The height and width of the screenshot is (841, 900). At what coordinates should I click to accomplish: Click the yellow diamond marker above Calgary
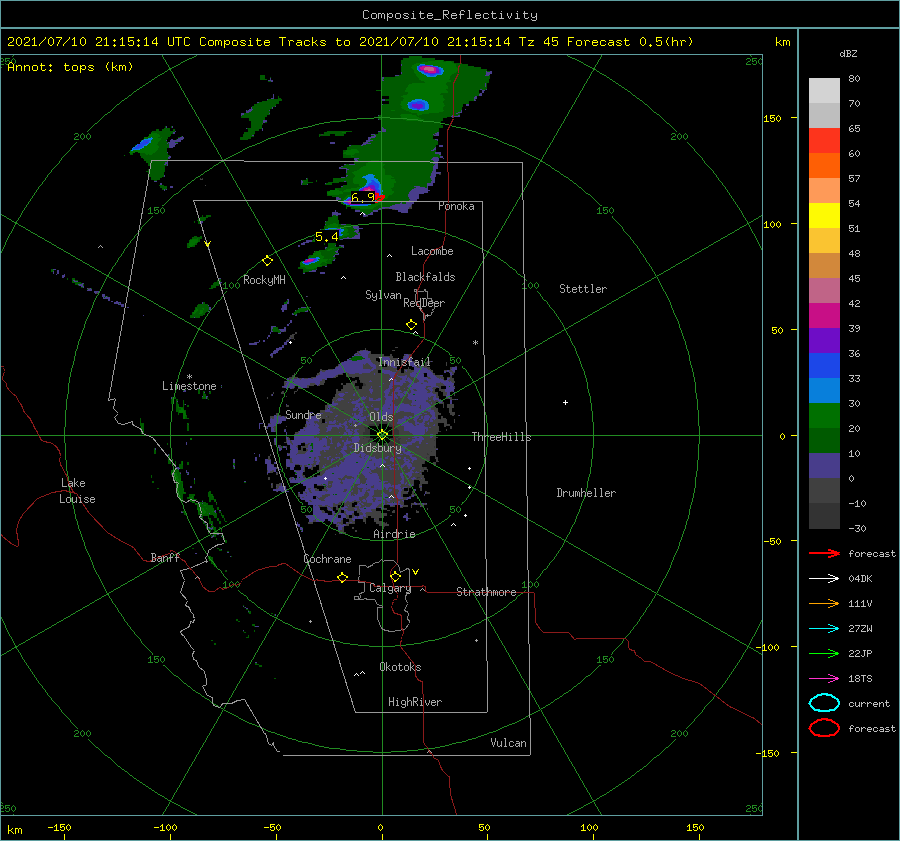tap(395, 576)
